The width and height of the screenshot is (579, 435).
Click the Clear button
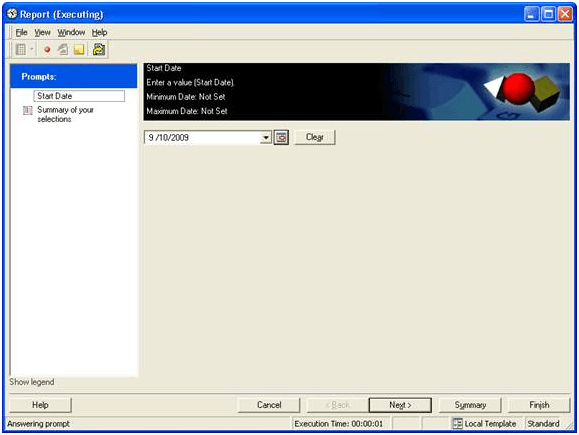click(x=315, y=137)
